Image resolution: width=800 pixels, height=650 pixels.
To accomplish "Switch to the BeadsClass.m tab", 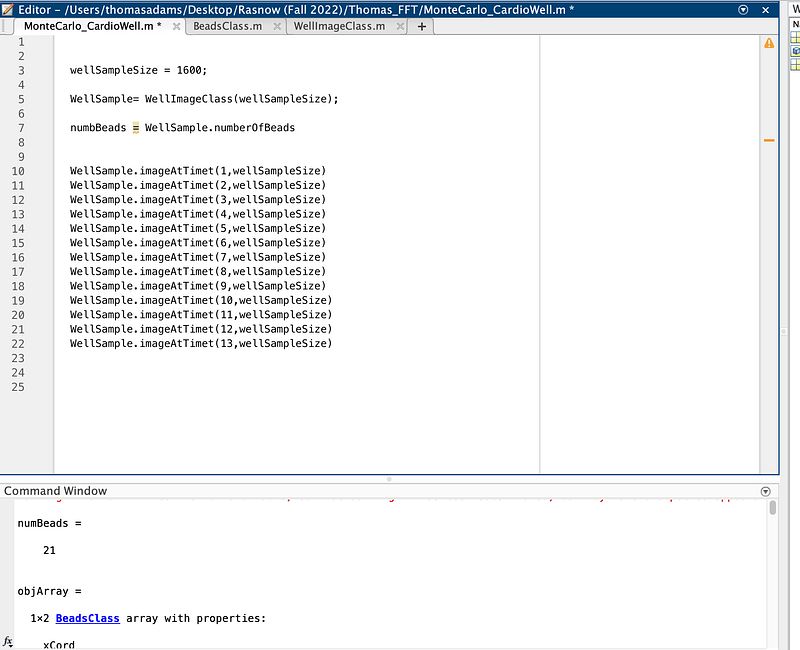I will coord(227,26).
